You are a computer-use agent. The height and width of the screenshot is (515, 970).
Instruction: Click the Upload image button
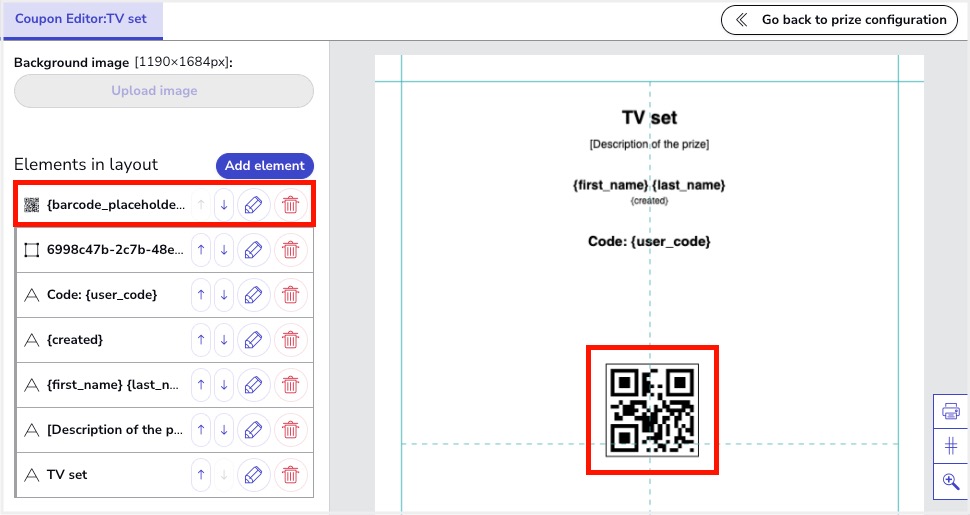pyautogui.click(x=164, y=91)
